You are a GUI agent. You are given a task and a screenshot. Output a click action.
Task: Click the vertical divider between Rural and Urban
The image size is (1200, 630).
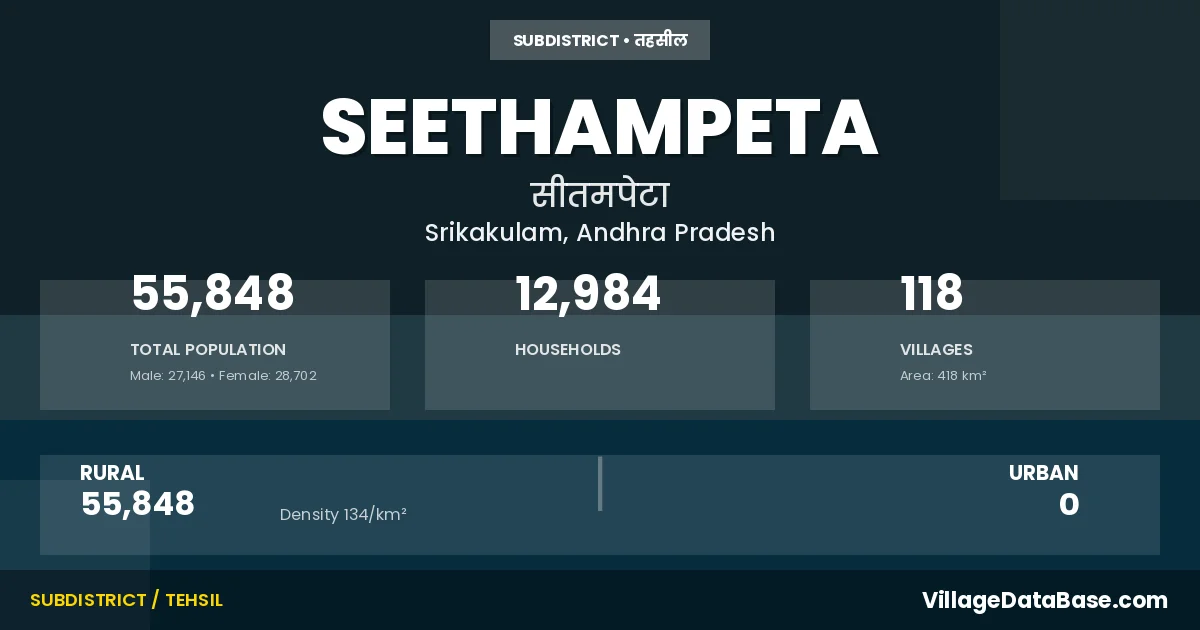point(600,484)
